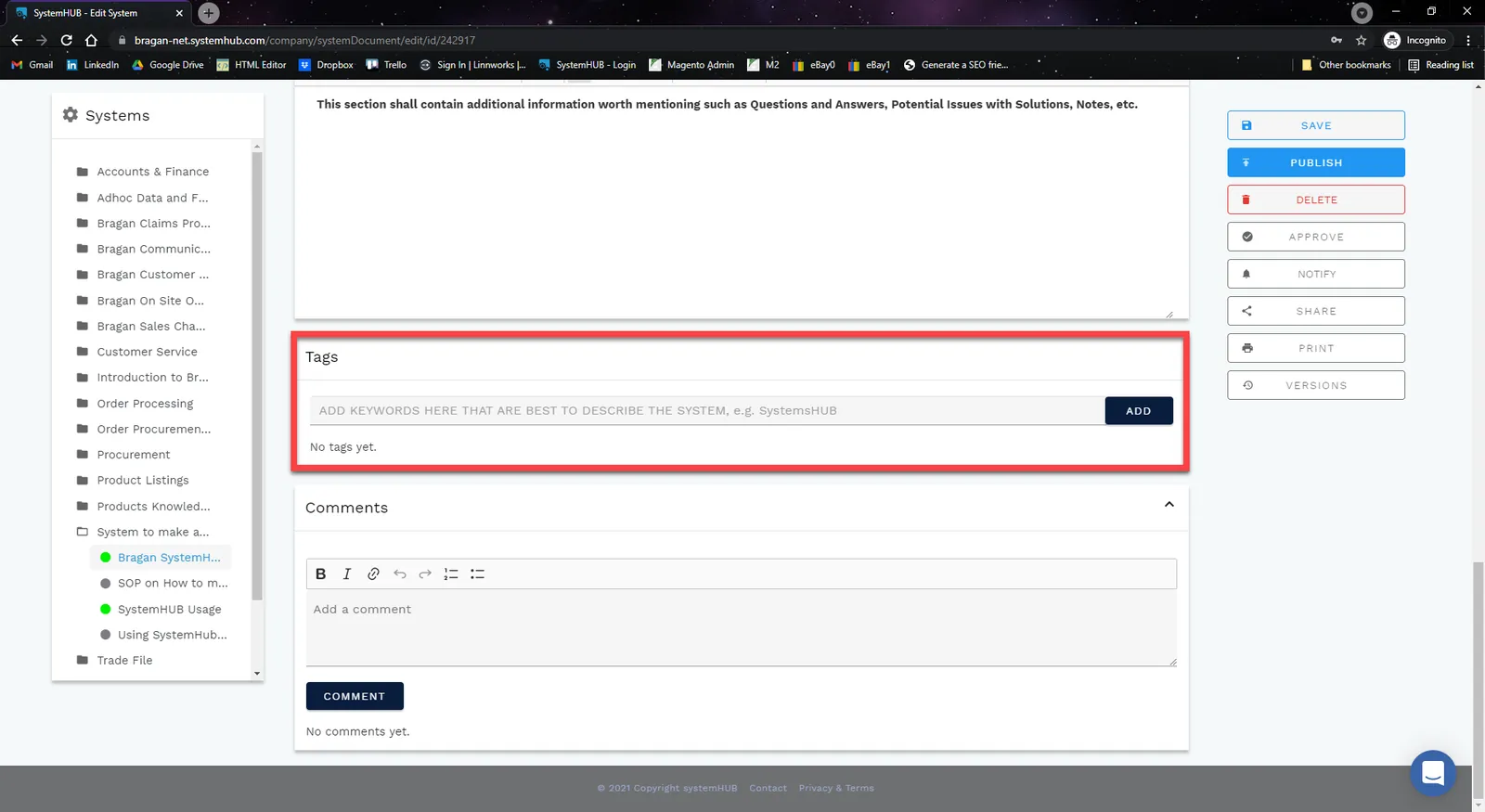Open Google Drive bookmark

point(168,65)
